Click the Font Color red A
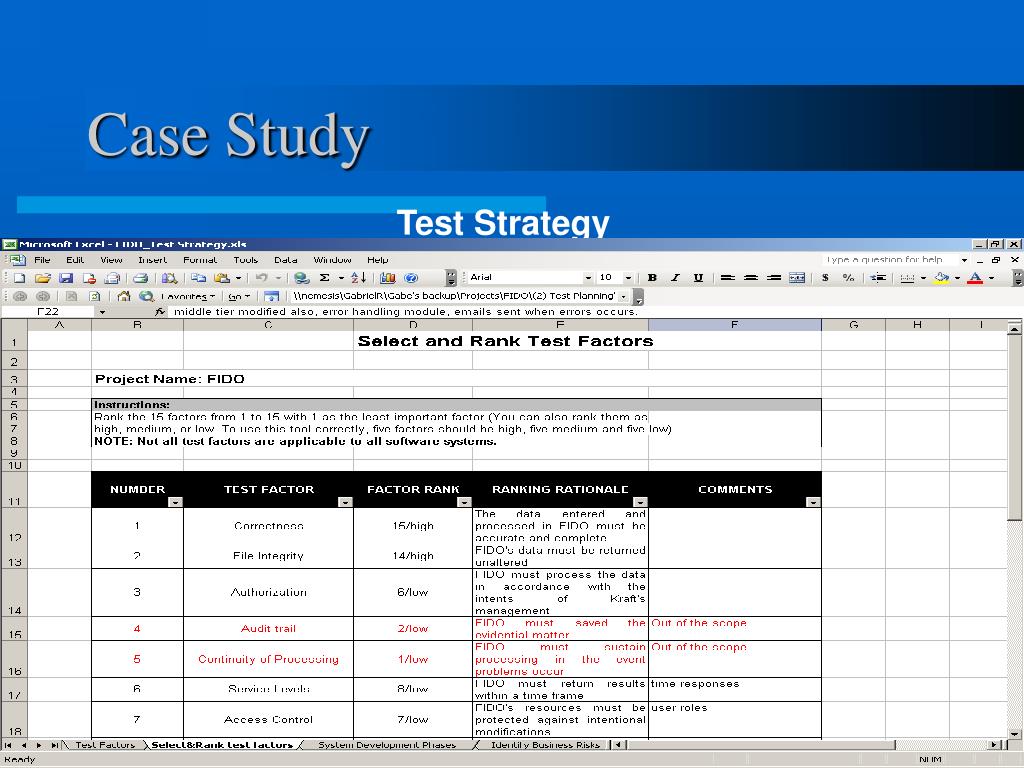This screenshot has height=768, width=1024. pos(975,278)
